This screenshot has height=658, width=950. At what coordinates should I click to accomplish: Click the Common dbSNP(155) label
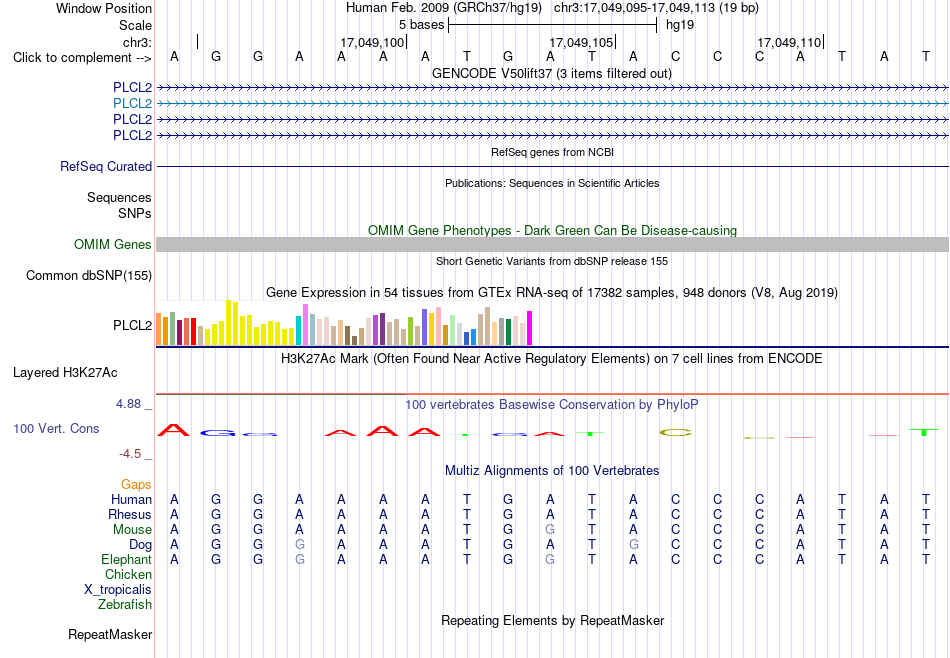click(x=89, y=276)
